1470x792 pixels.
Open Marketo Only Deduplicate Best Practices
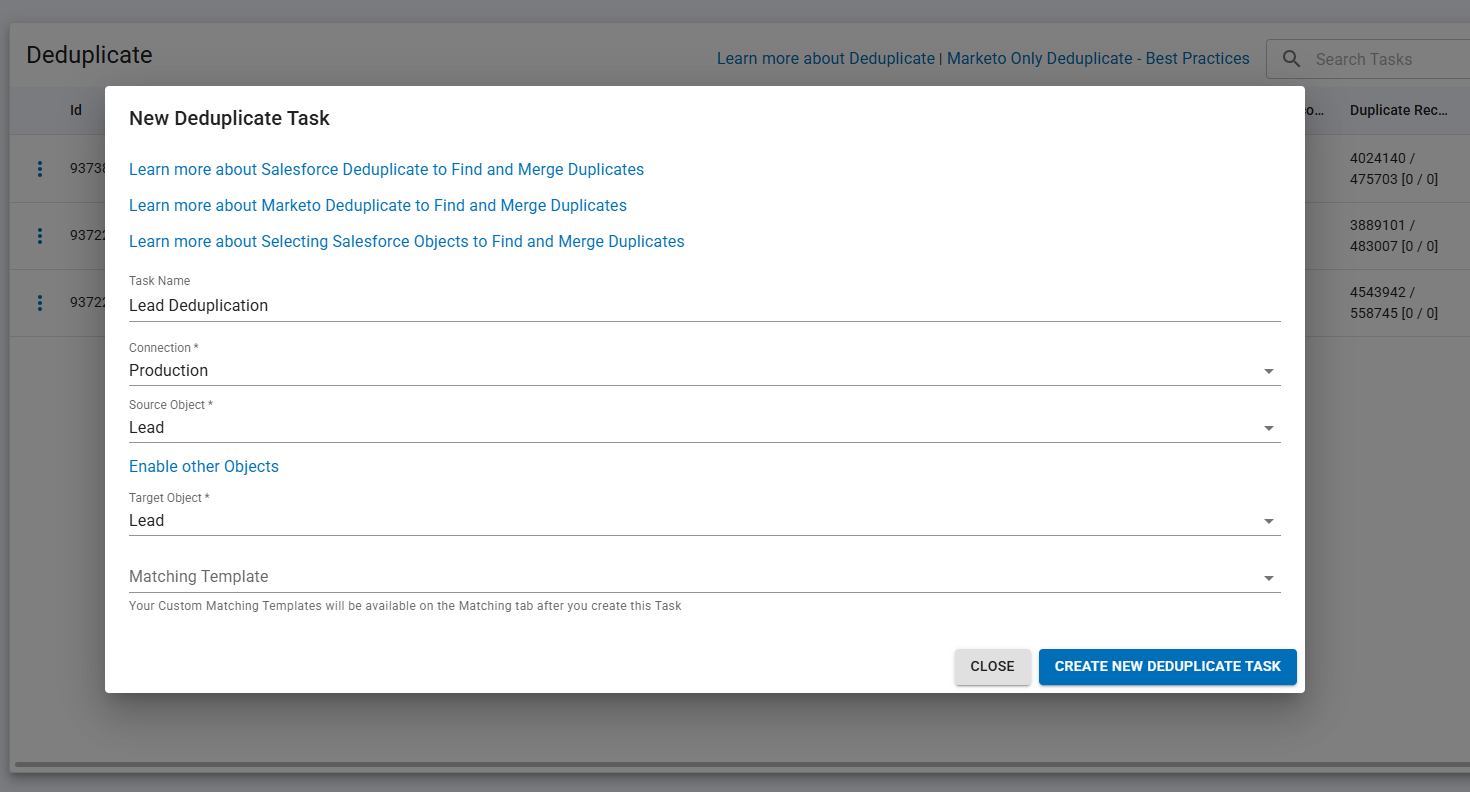click(x=1097, y=58)
